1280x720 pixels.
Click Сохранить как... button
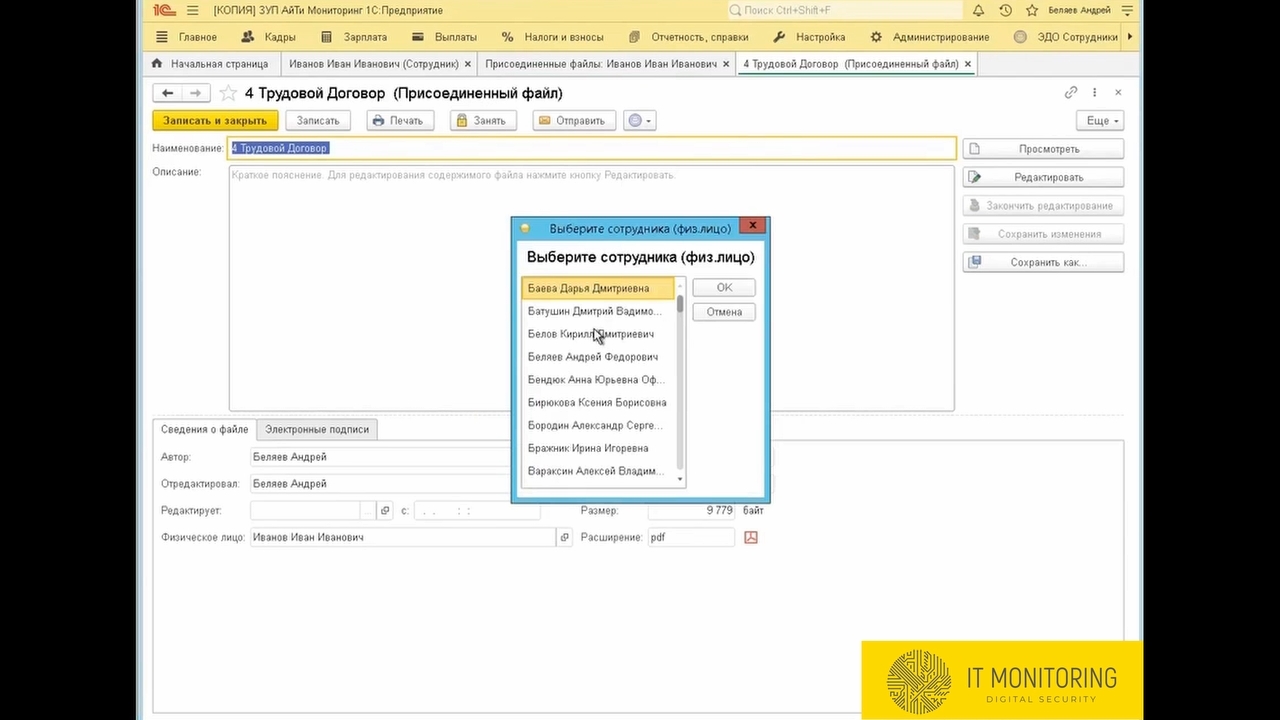coord(1043,262)
